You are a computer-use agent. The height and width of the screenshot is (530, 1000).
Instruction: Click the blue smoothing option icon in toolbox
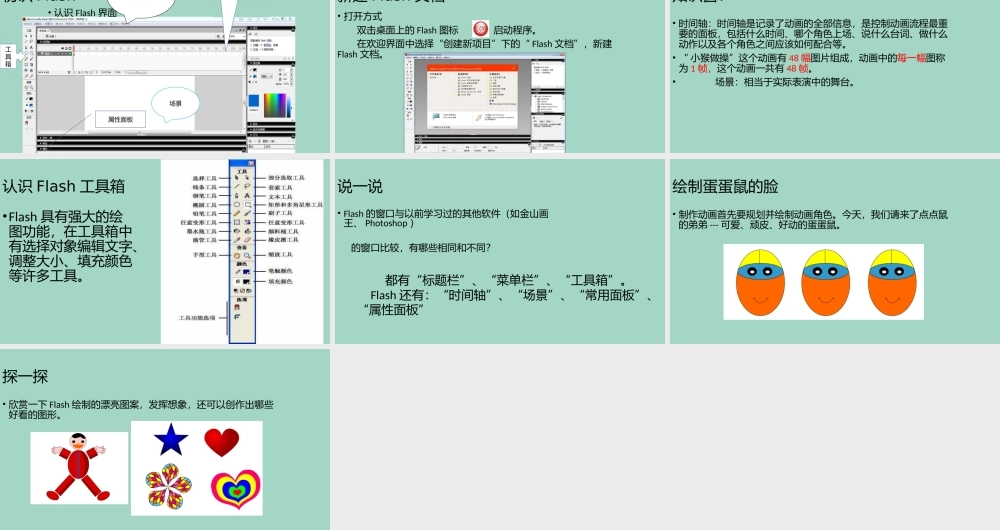[237, 316]
